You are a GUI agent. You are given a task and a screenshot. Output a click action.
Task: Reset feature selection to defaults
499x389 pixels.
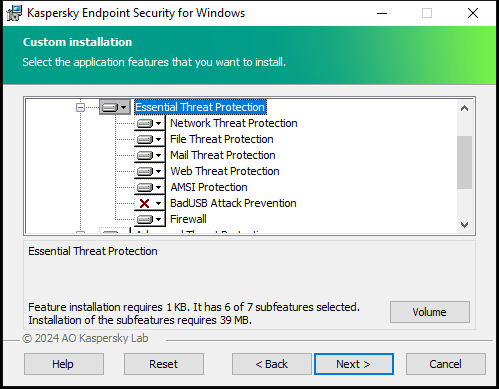tap(164, 364)
